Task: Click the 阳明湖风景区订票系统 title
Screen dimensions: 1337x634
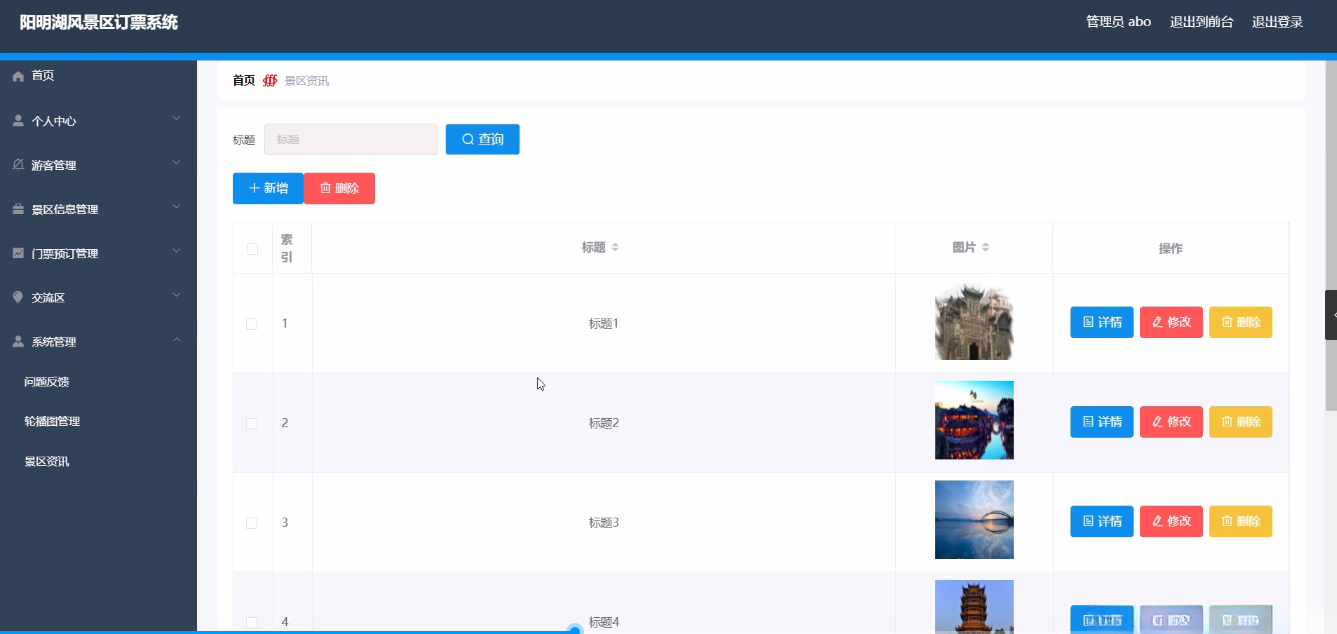Action: pos(99,22)
